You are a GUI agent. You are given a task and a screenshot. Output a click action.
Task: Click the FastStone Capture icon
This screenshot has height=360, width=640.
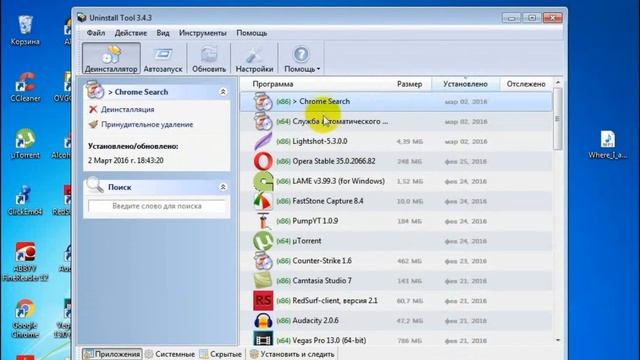(263, 201)
